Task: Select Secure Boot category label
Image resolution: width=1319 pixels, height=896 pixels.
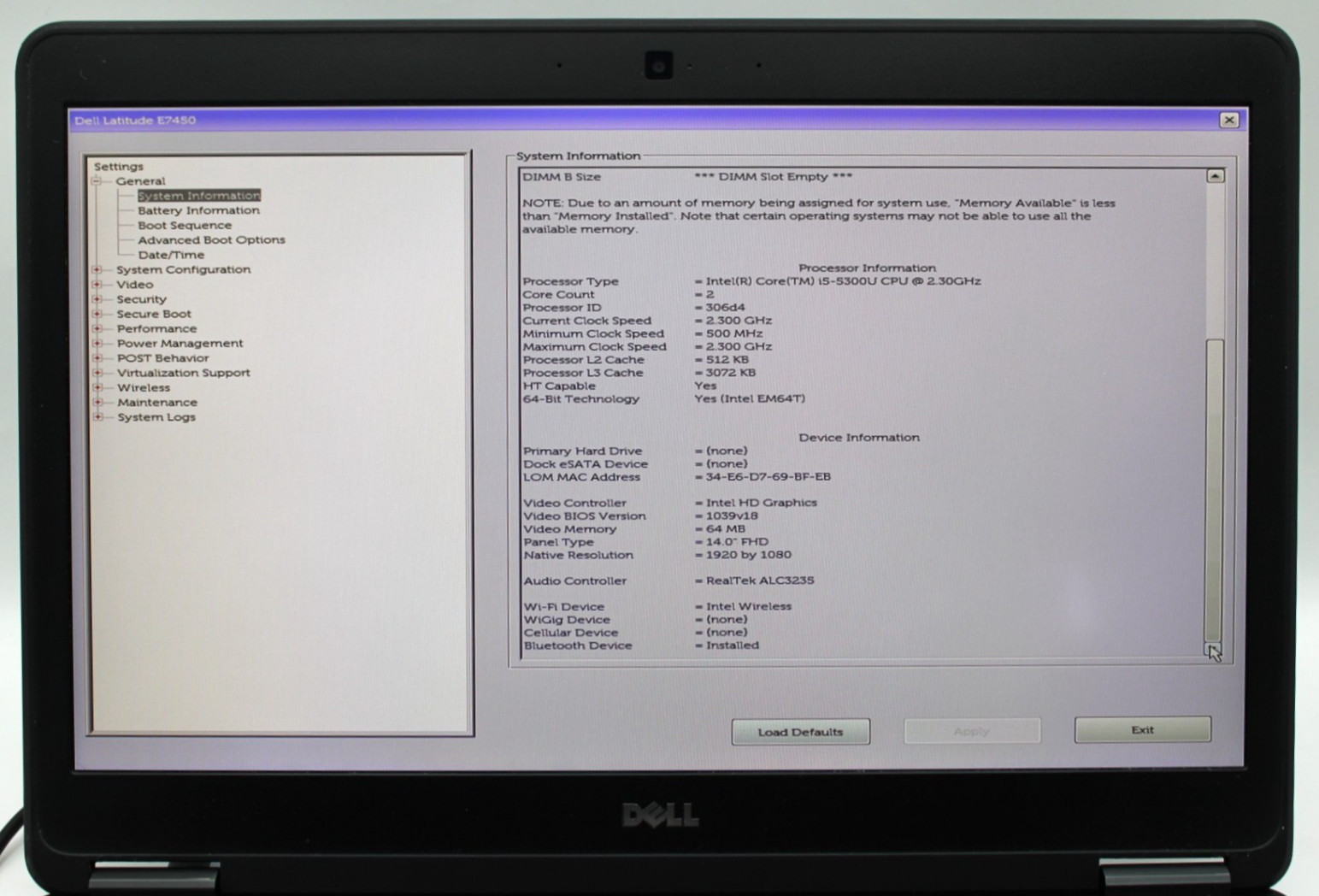Action: pyautogui.click(x=154, y=314)
